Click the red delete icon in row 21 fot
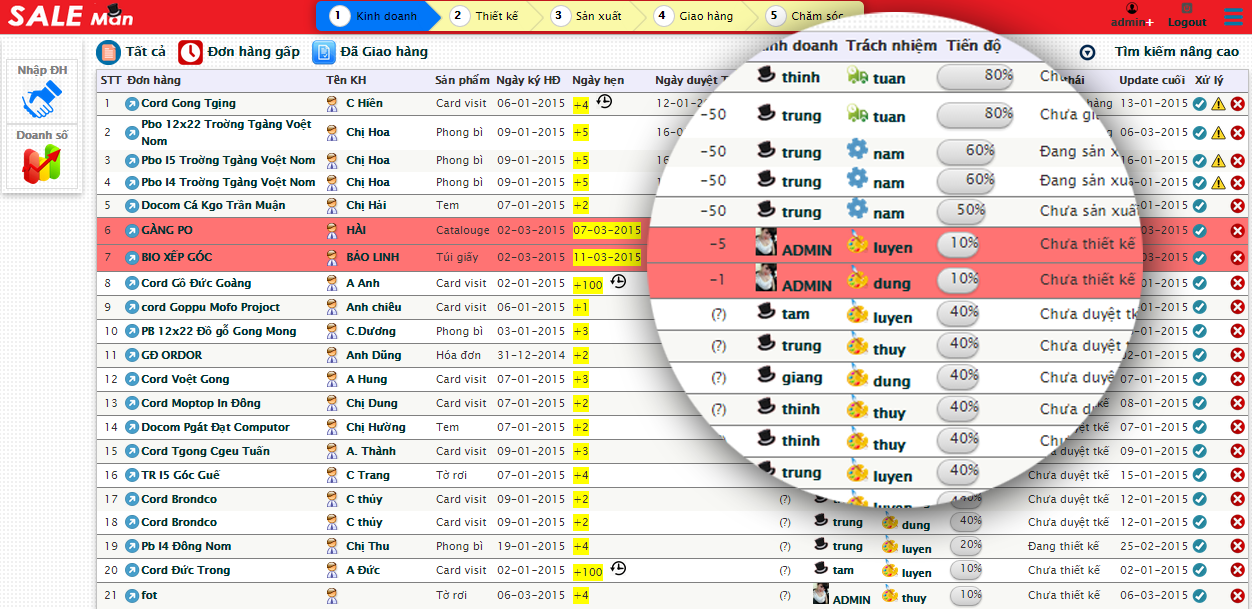Image resolution: width=1252 pixels, height=609 pixels. click(1237, 595)
